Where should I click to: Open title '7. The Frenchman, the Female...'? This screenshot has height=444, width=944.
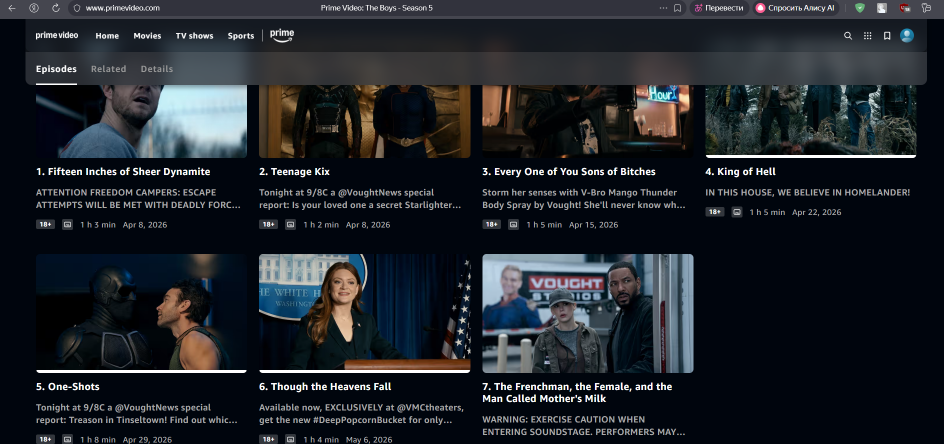tap(577, 392)
